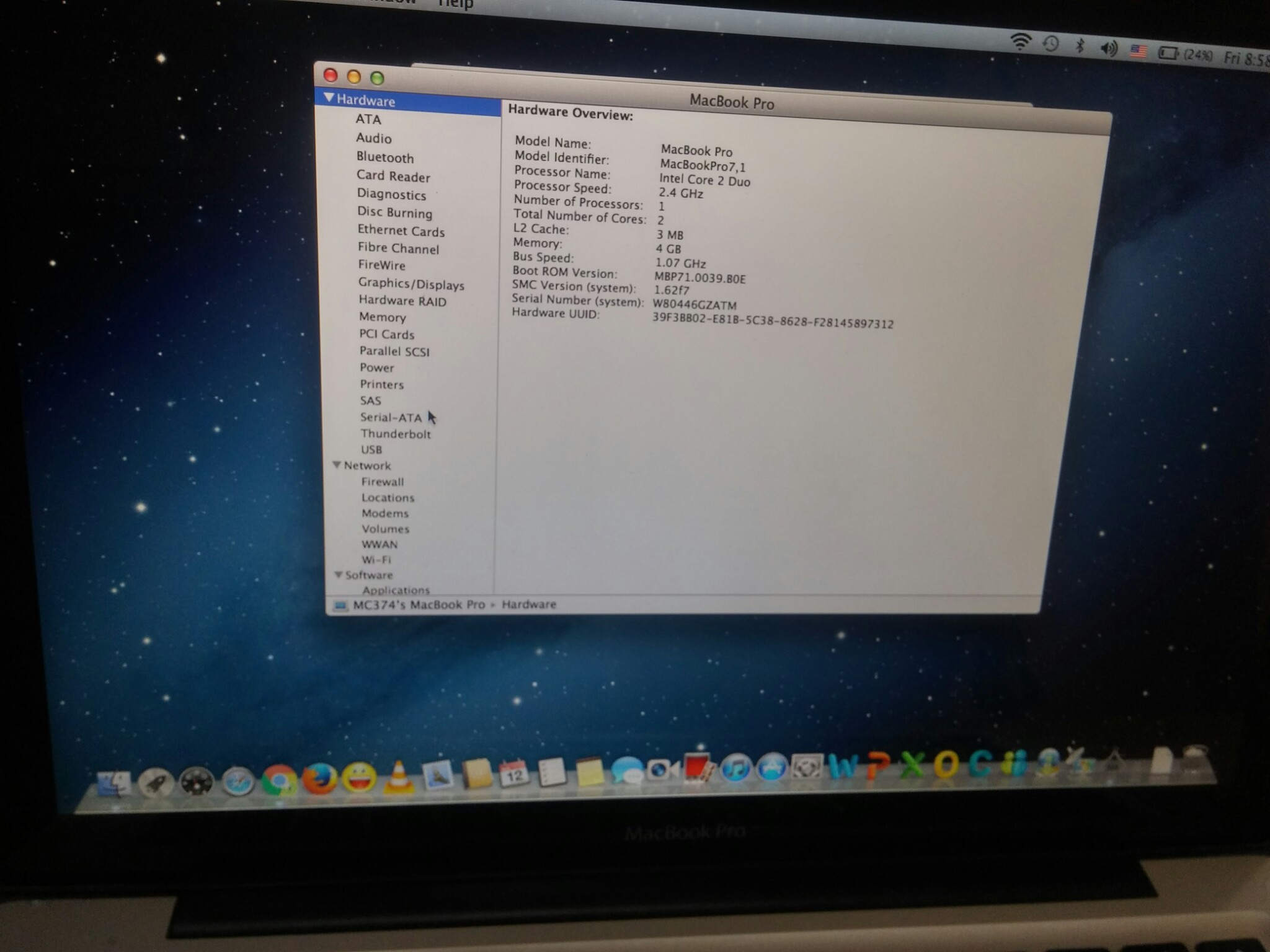Image resolution: width=1270 pixels, height=952 pixels.
Task: Select Serial-ATA in the sidebar
Action: point(391,417)
